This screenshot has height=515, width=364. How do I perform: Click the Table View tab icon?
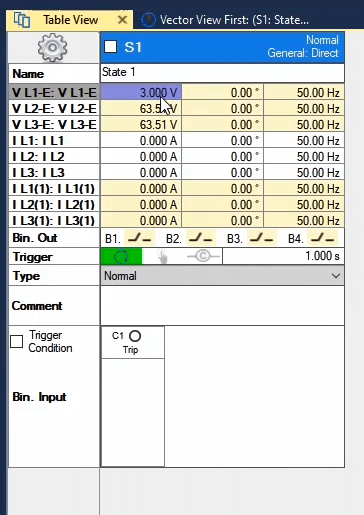(22, 20)
